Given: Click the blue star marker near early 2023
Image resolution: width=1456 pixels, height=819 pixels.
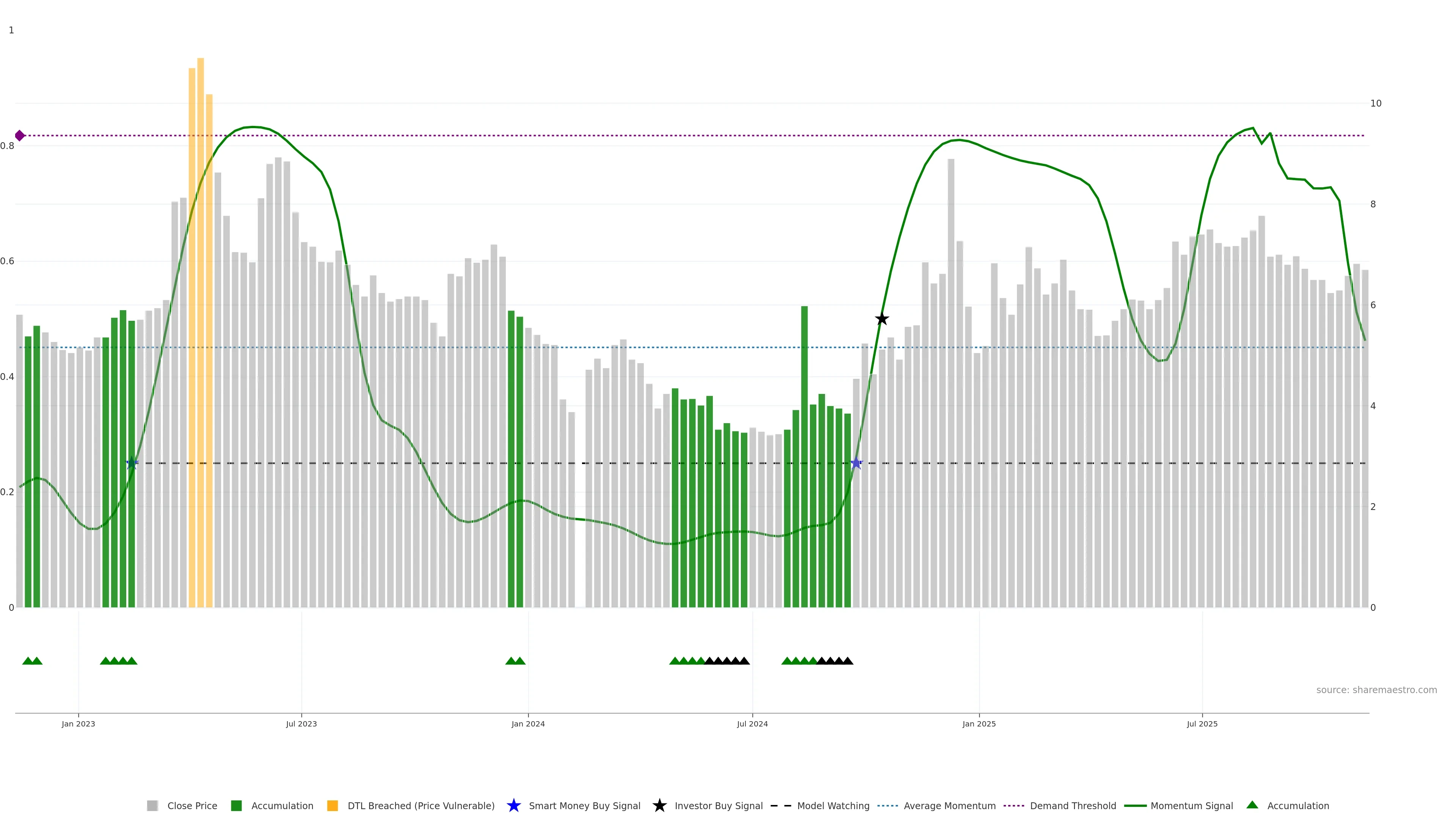Looking at the screenshot, I should tap(132, 463).
